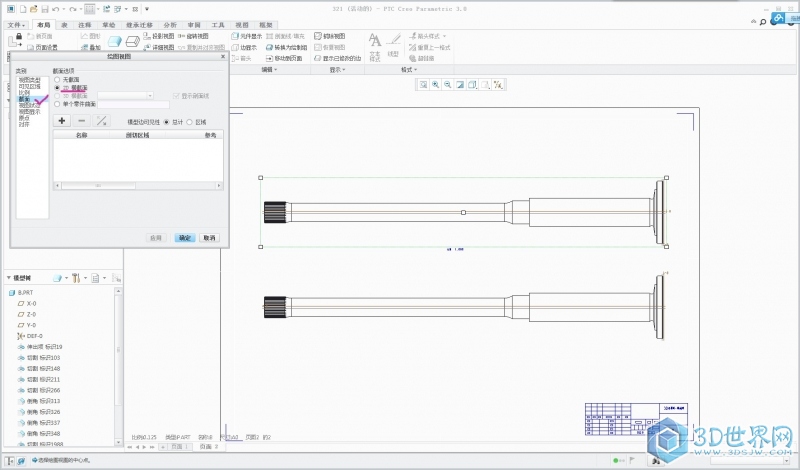Open the 分析 ribbon tab
800x470 pixels.
[x=170, y=24]
